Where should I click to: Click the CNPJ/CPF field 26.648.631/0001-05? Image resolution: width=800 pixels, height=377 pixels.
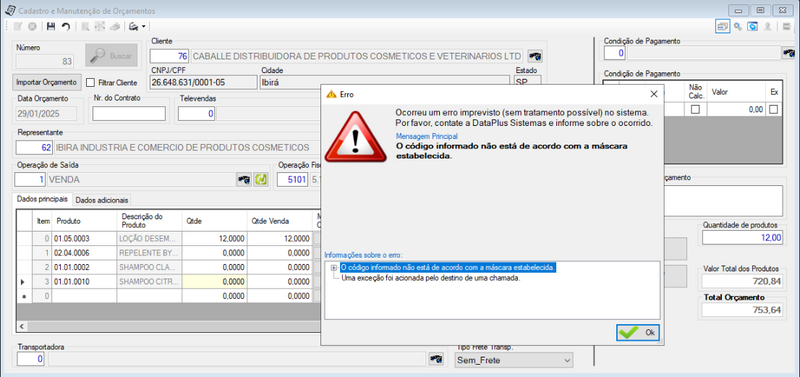tap(204, 82)
